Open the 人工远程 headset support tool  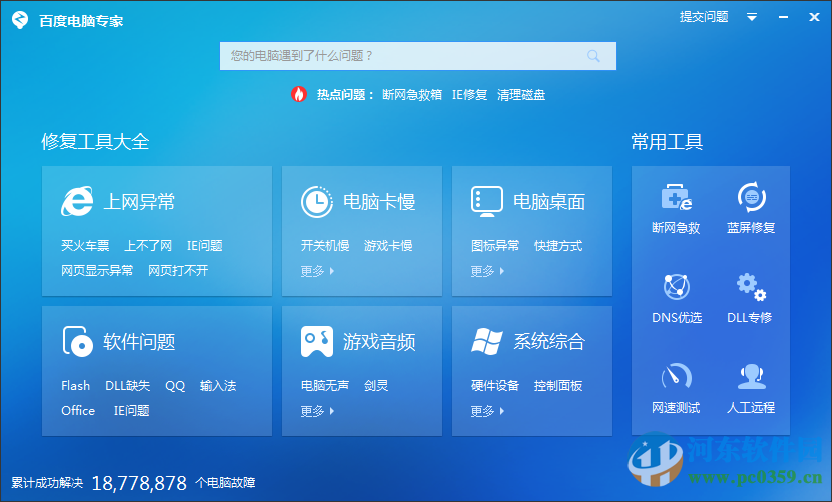tap(751, 376)
